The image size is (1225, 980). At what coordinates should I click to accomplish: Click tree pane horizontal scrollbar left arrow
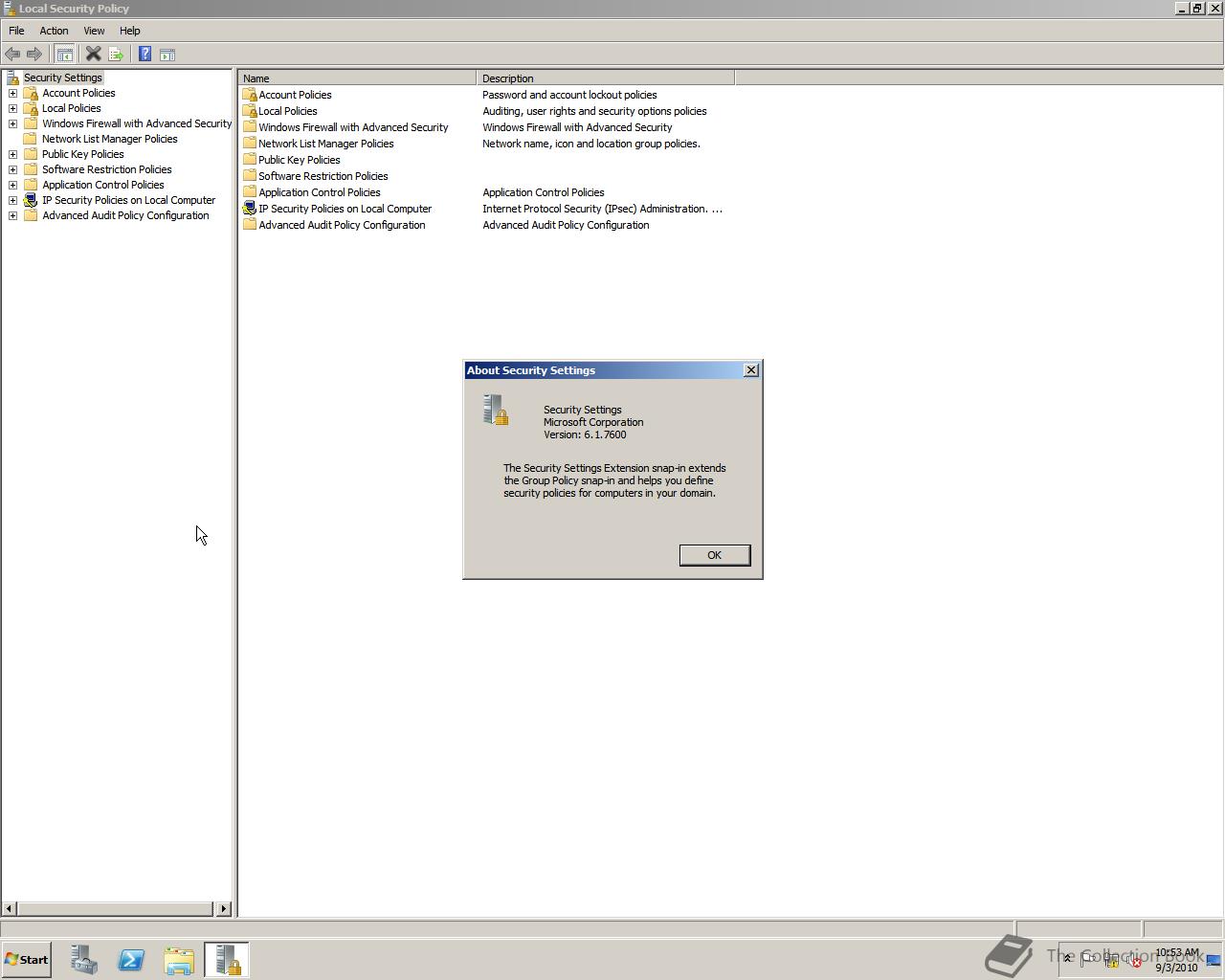[9, 908]
